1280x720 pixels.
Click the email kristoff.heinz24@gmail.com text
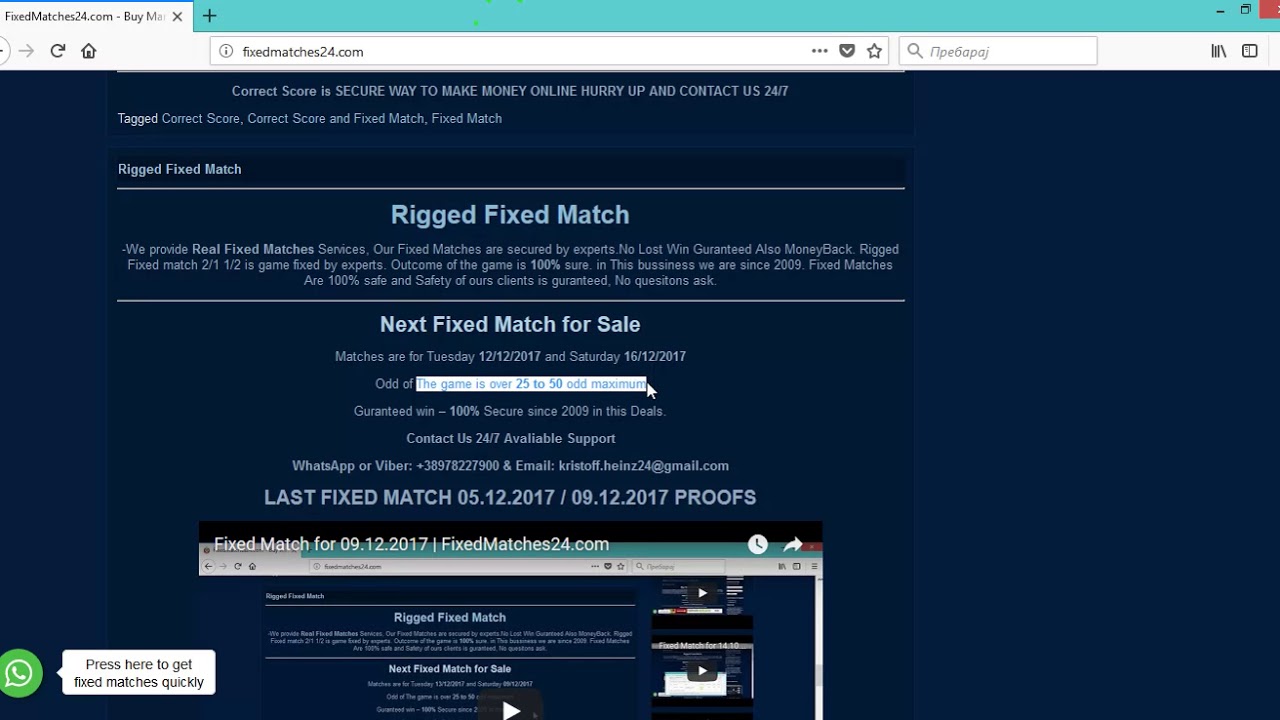pyautogui.click(x=644, y=466)
